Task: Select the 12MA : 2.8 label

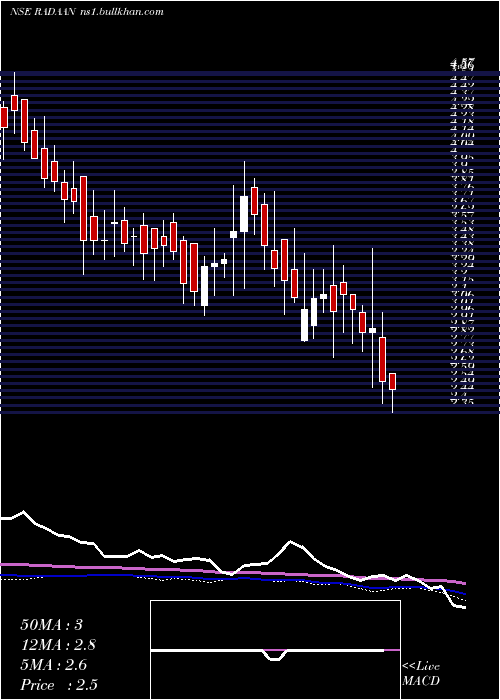Action: (x=58, y=645)
